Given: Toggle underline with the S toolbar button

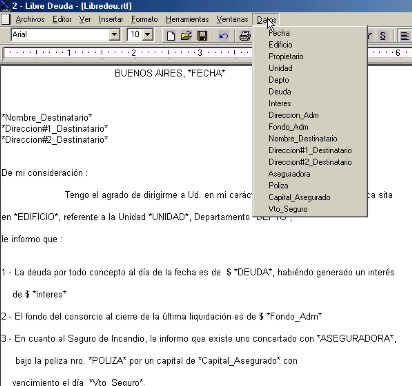Looking at the screenshot, I should coord(383,35).
